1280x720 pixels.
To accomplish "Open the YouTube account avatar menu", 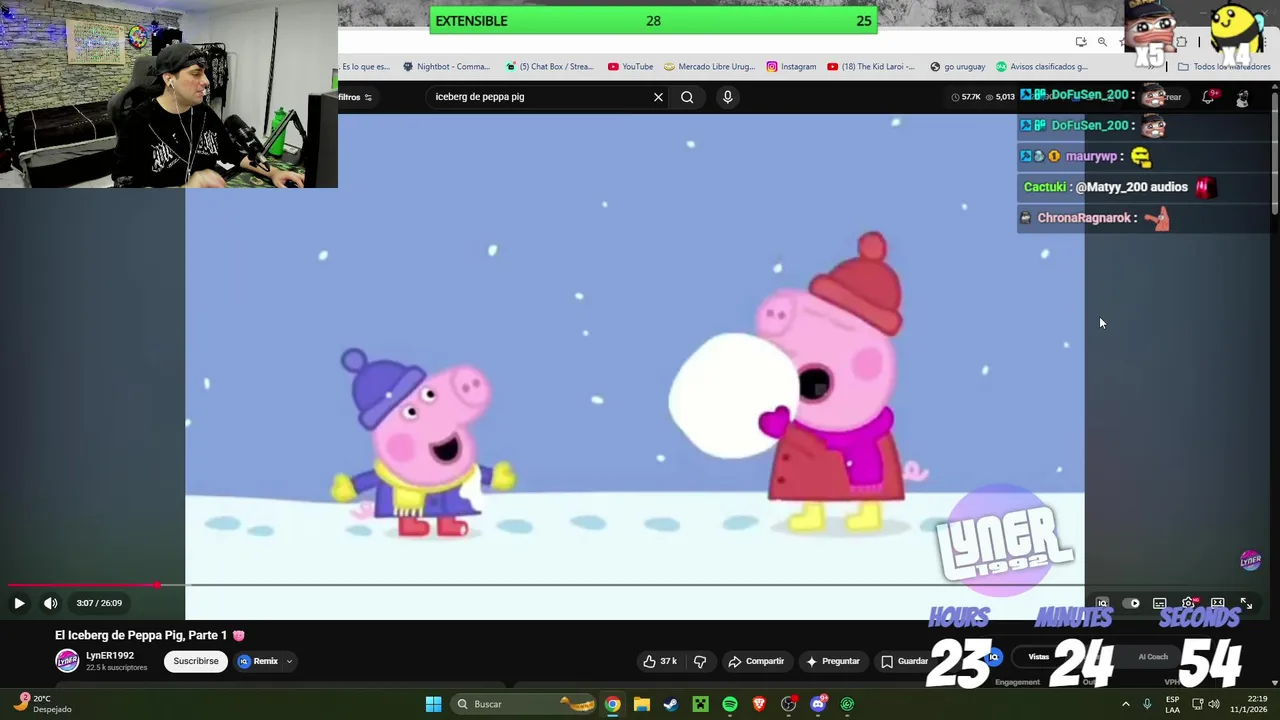I will click(x=1241, y=97).
